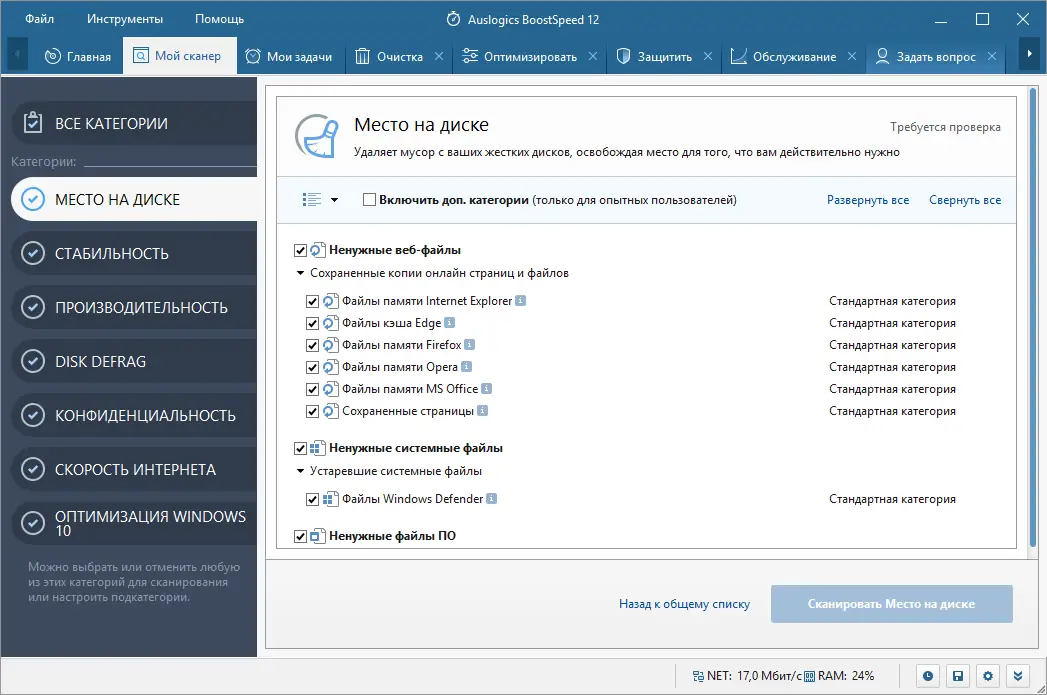The height and width of the screenshot is (695, 1047).
Task: Open the list view dropdown
Action: tap(319, 200)
